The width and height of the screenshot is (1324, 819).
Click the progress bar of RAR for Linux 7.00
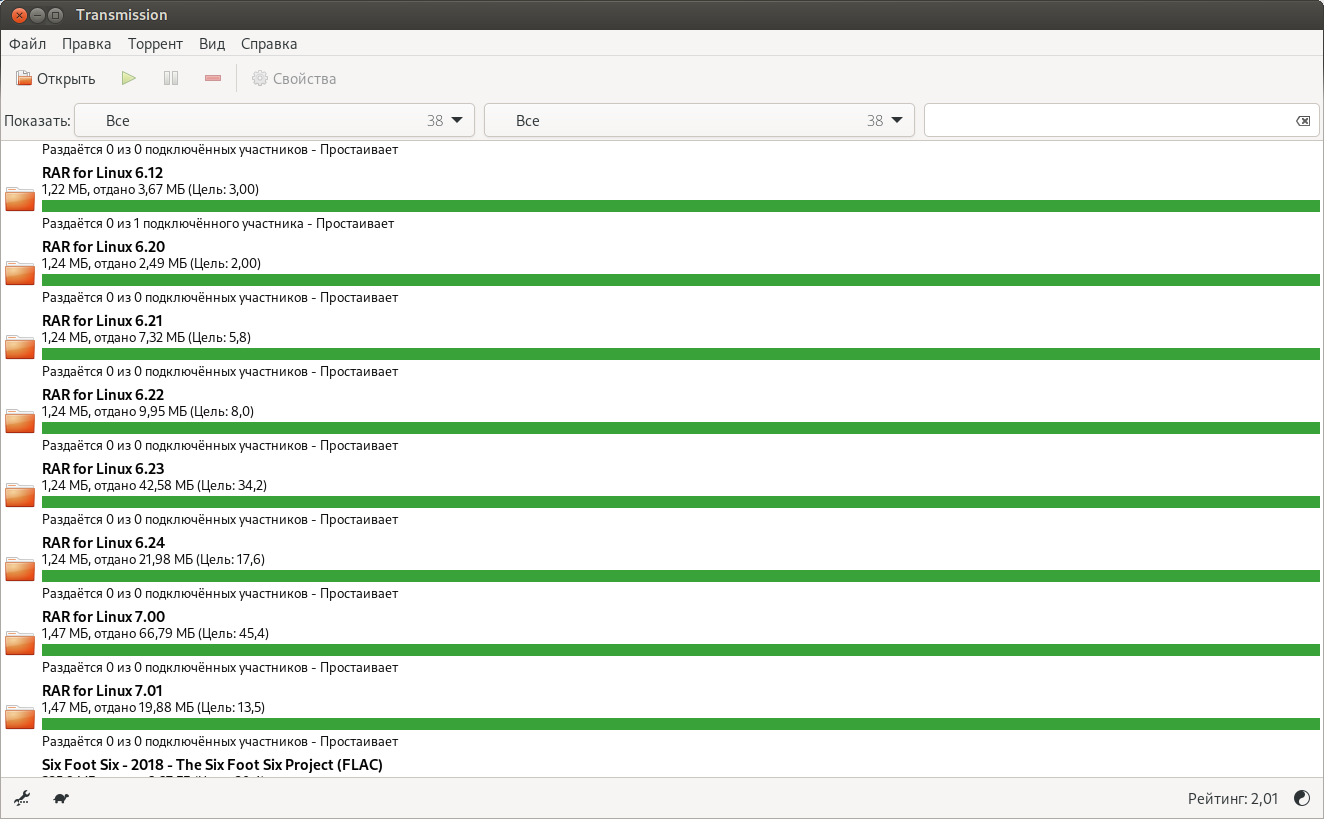click(680, 650)
